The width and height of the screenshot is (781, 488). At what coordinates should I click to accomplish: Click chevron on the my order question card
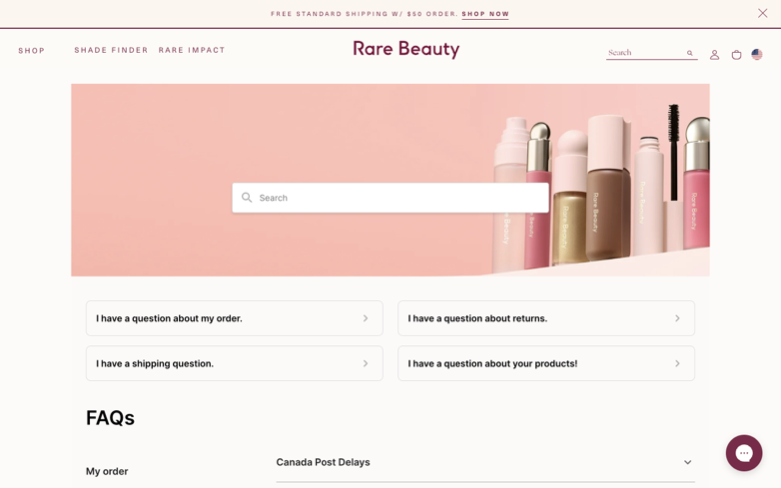coord(366,318)
